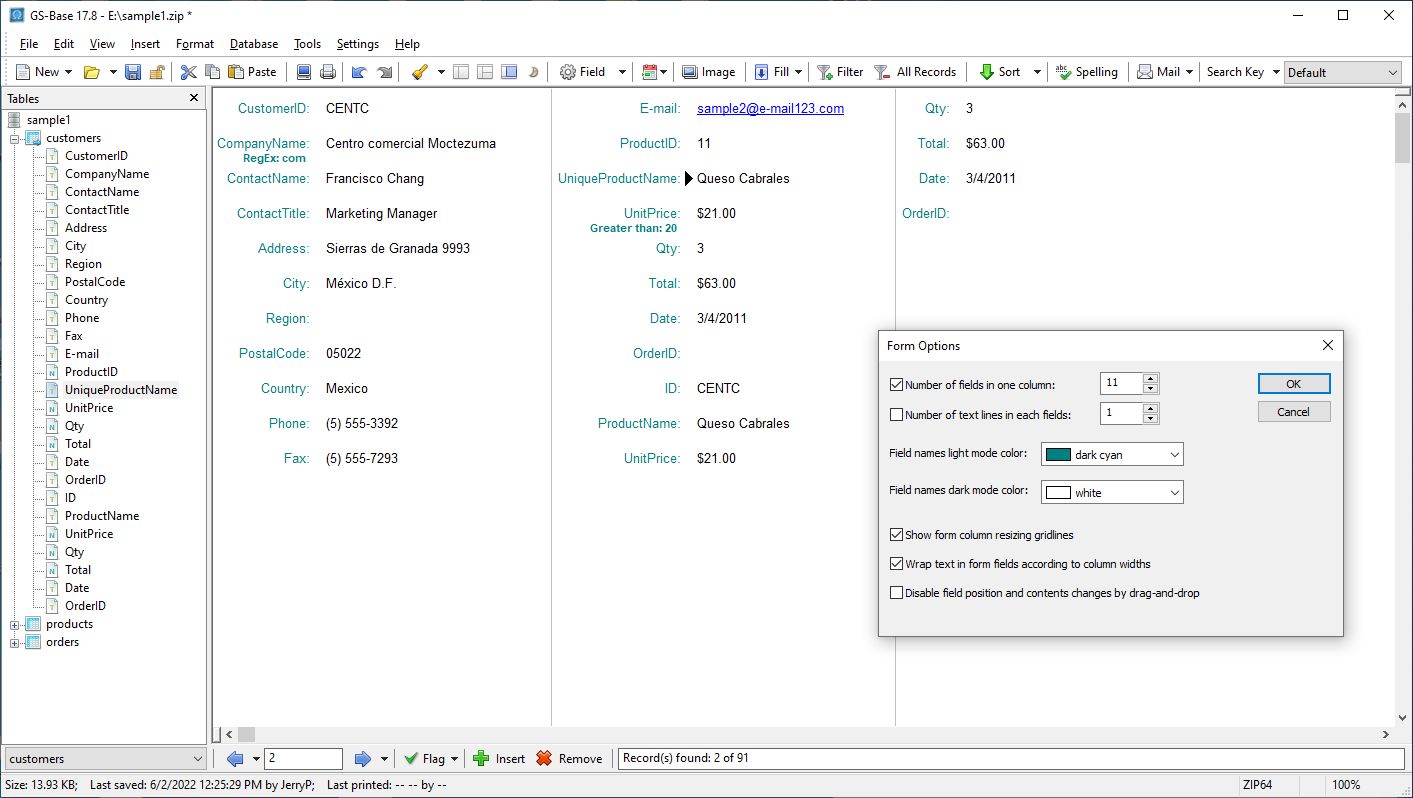The image size is (1413, 798).
Task: Click OK in Form Options dialog
Action: [1294, 384]
